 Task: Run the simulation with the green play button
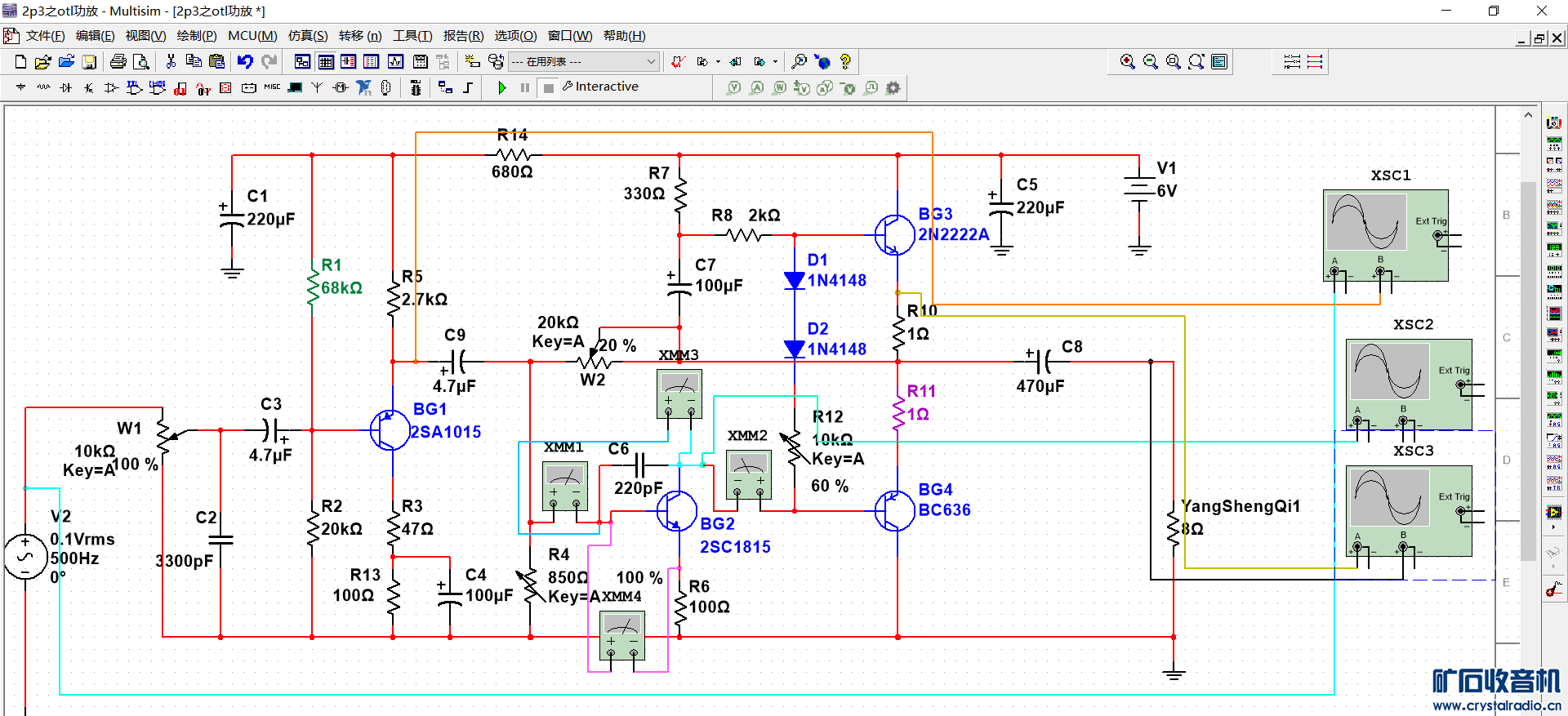pyautogui.click(x=502, y=87)
